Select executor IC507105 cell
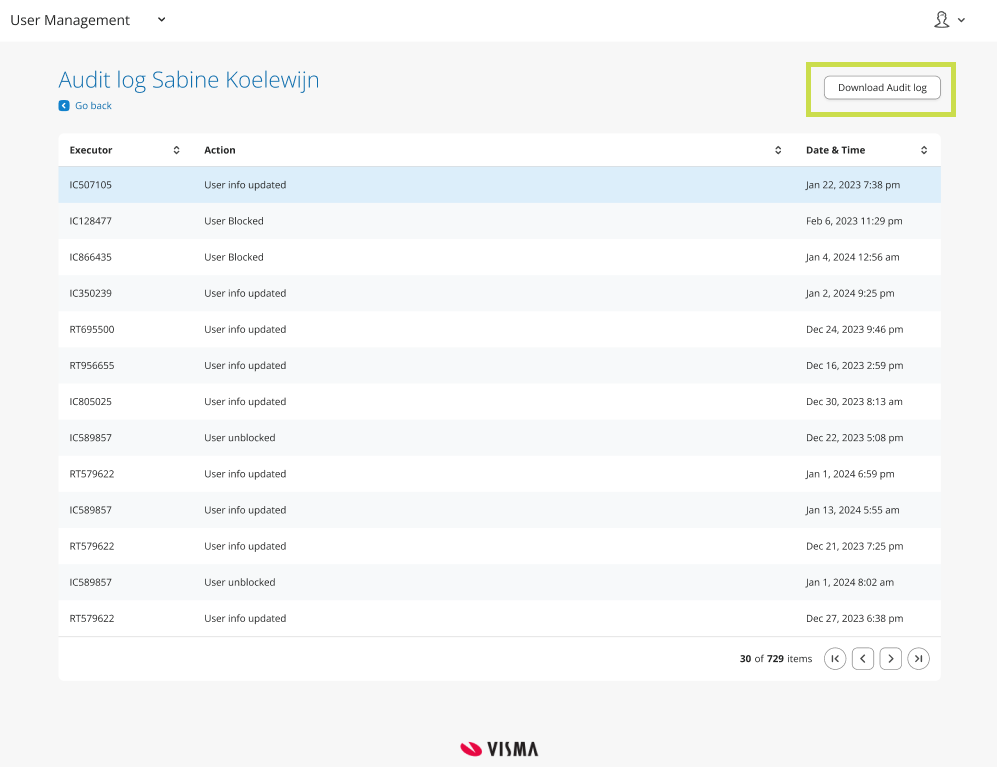This screenshot has height=767, width=997. tap(90, 185)
